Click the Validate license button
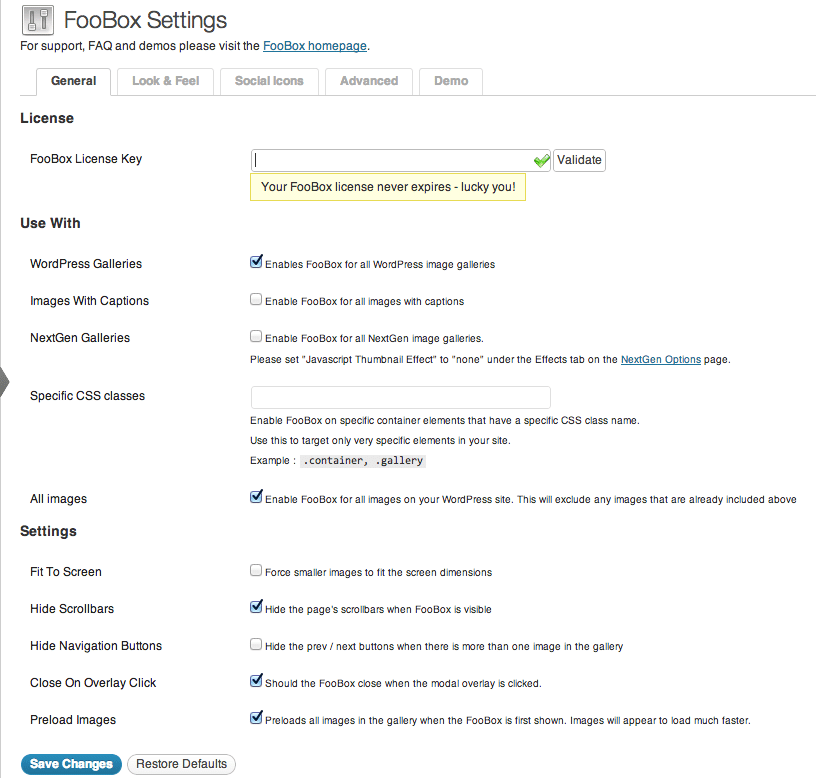 579,160
